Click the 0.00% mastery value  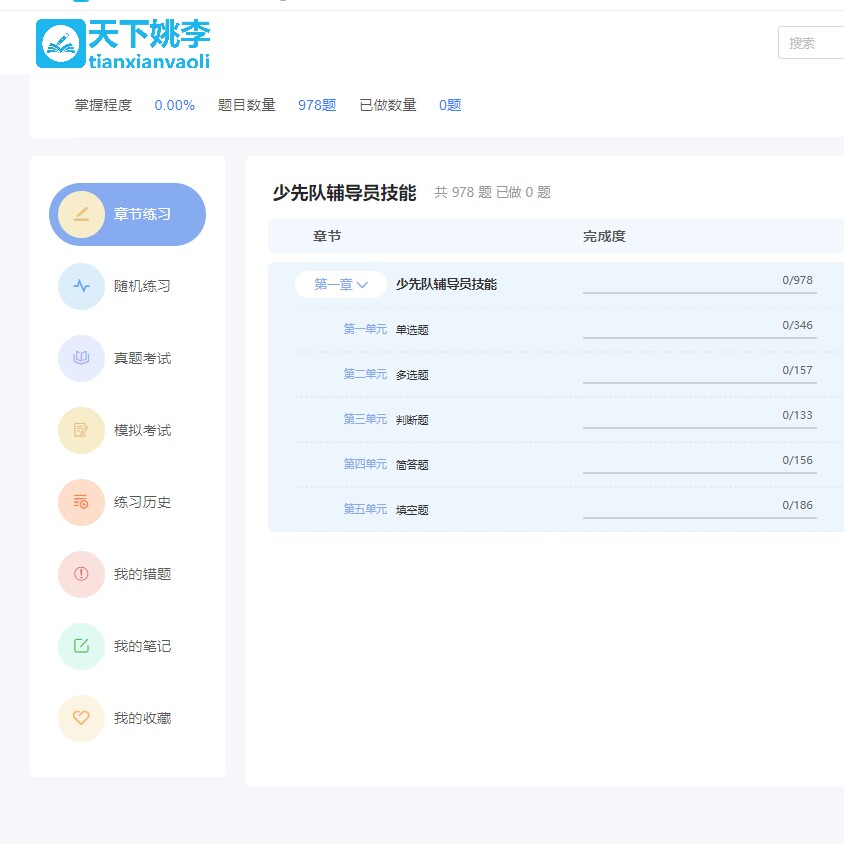(x=174, y=105)
